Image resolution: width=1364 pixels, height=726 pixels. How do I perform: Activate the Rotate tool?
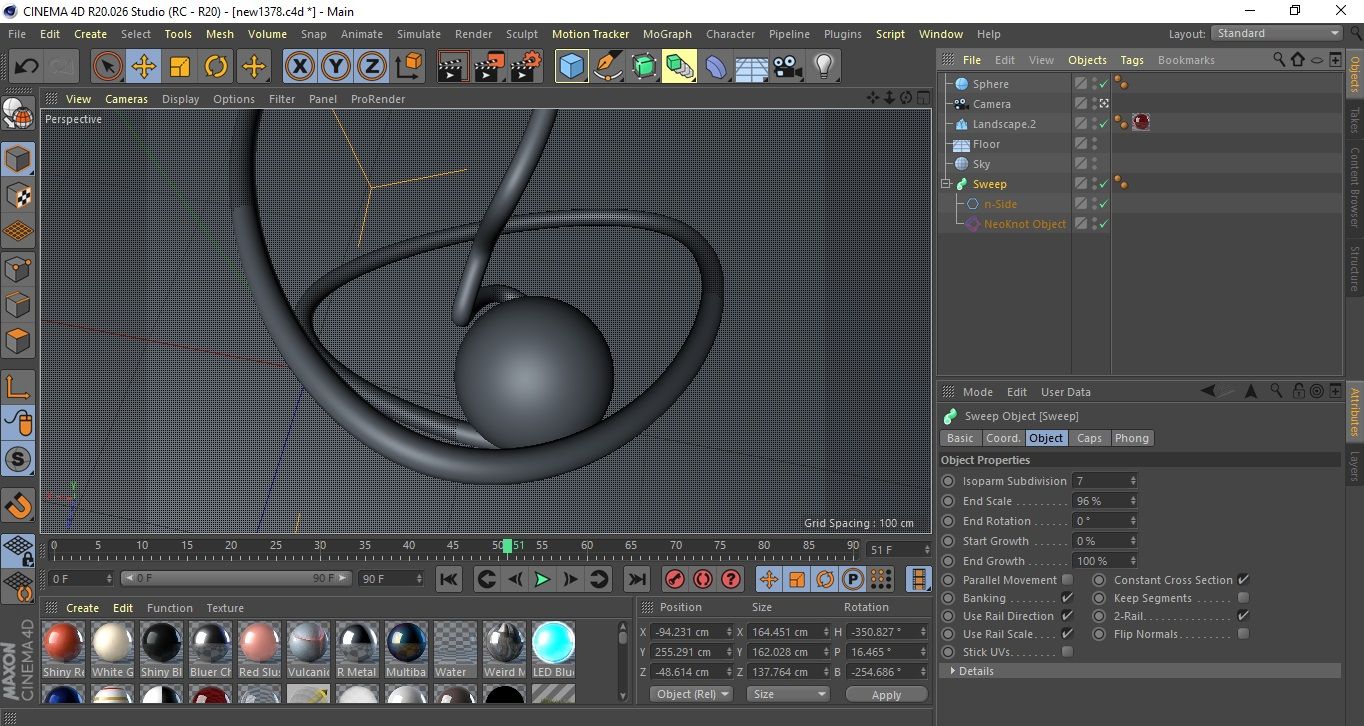coord(216,67)
